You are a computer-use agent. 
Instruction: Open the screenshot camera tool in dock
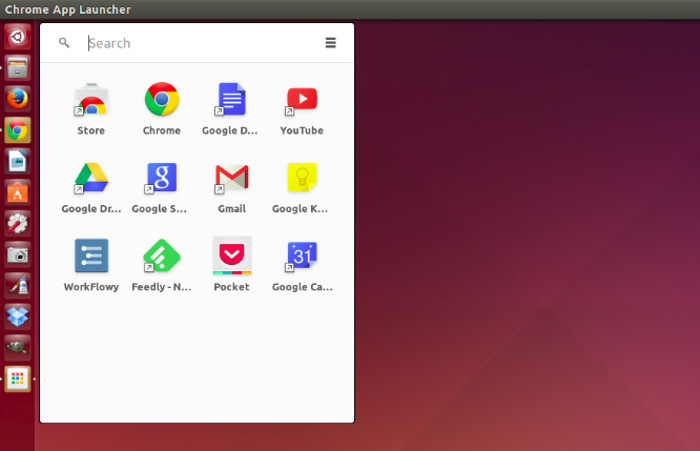(17, 255)
